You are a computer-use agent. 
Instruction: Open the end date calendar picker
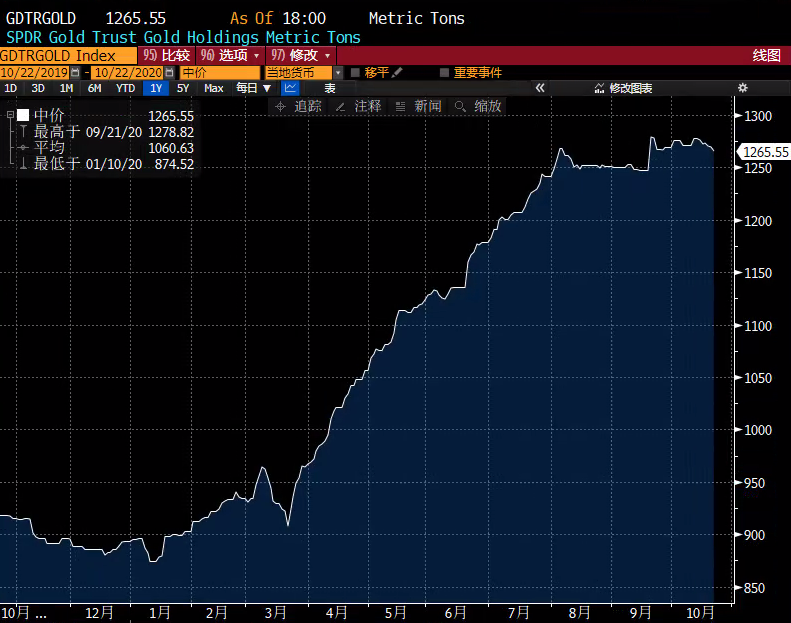170,73
